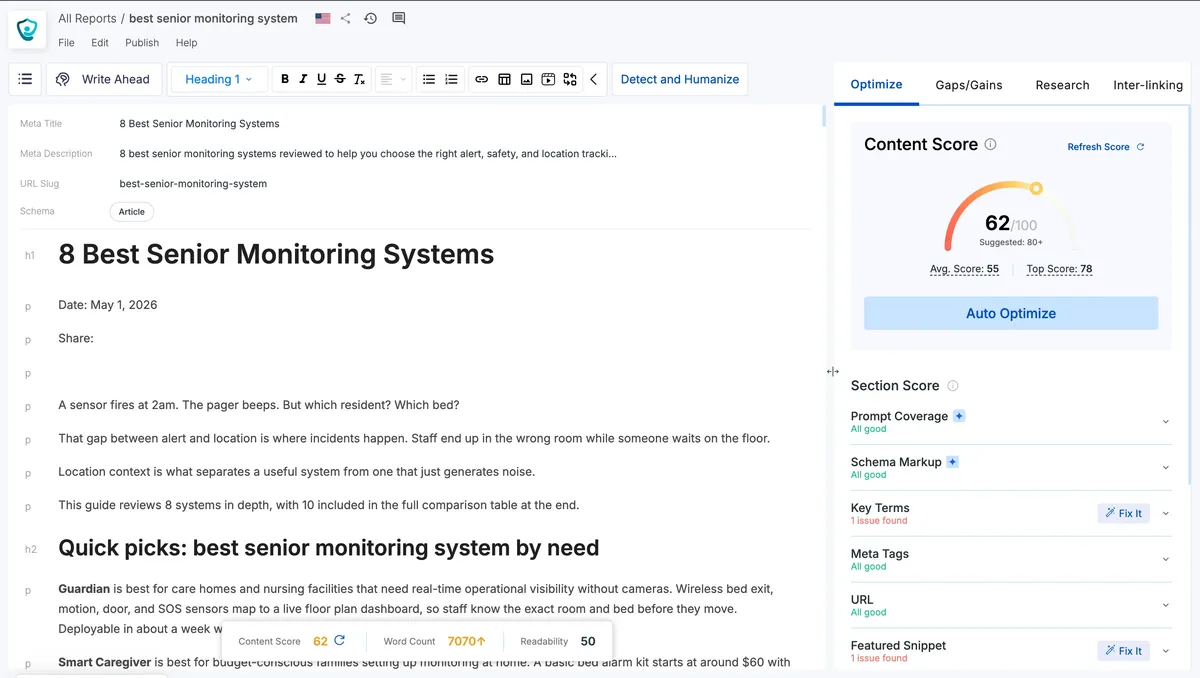The width and height of the screenshot is (1200, 678).
Task: Open the Publish menu
Action: (x=142, y=43)
